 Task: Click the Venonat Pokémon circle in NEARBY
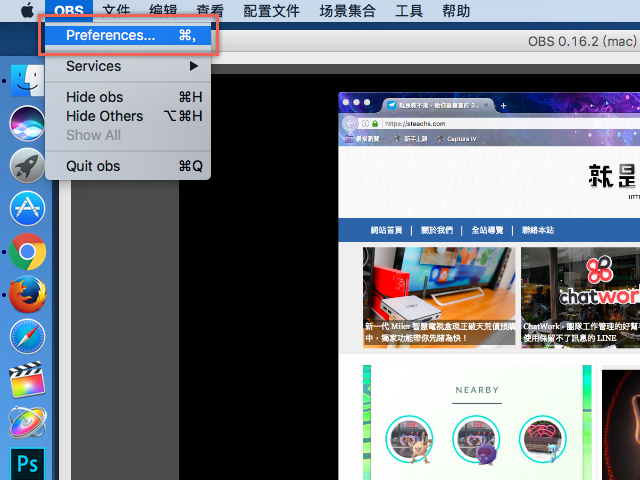point(476,439)
